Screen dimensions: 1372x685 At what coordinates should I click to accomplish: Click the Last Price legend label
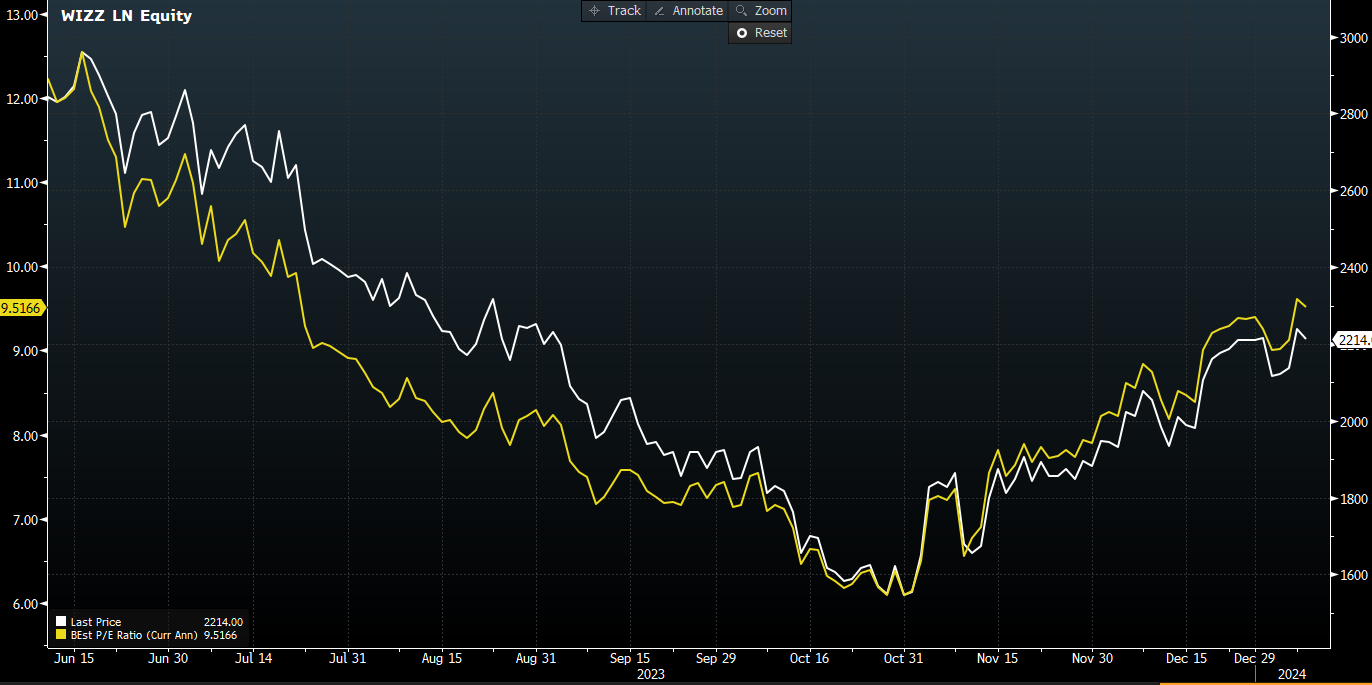(x=96, y=622)
